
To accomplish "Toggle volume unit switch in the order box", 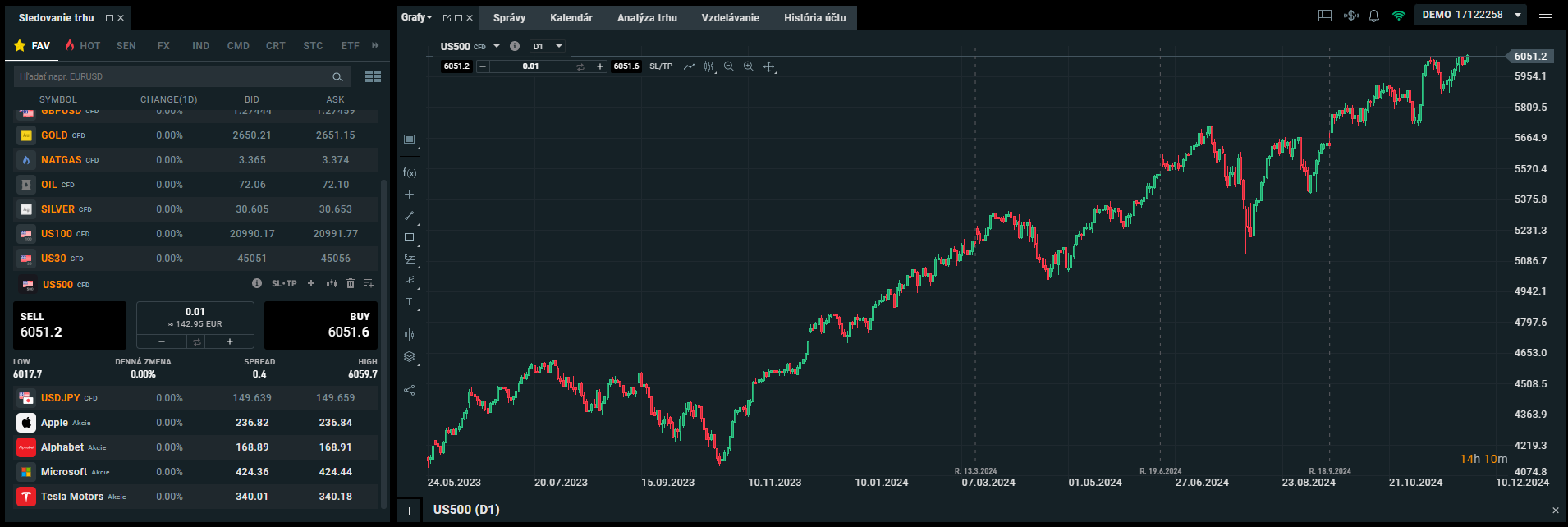I will click(x=196, y=341).
